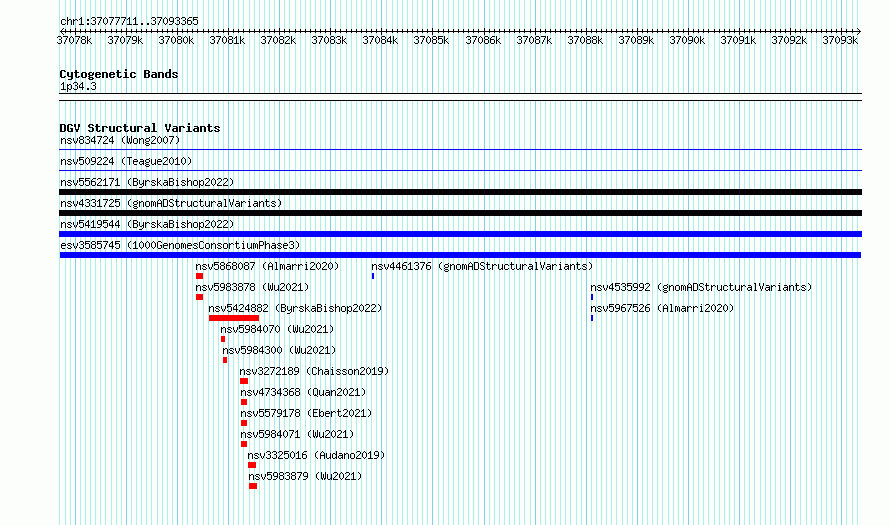Click the blue tick below nsv4461376
This screenshot has height=525, width=890.
click(x=373, y=276)
